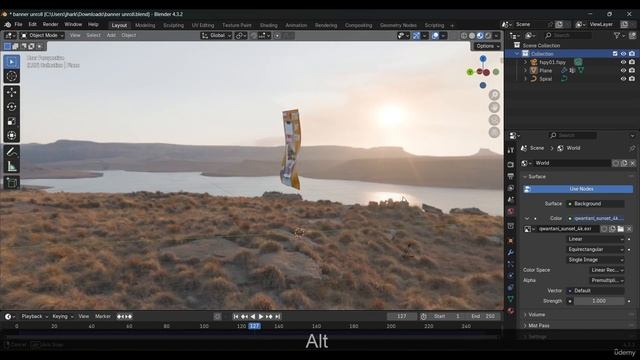Image resolution: width=640 pixels, height=360 pixels.
Task: Open the Scene properties tab
Action: [x=511, y=200]
